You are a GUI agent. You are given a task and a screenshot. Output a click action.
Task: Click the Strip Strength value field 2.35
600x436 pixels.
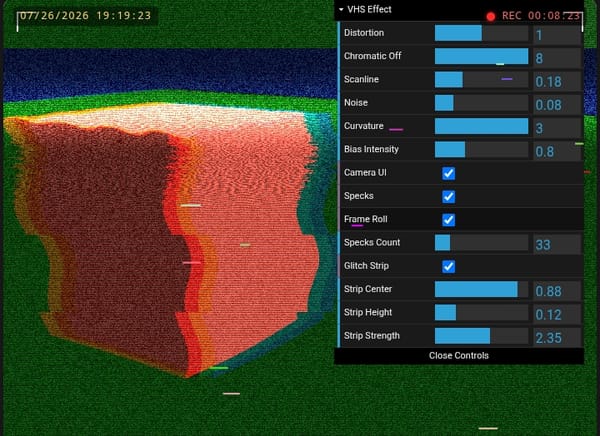coord(557,338)
